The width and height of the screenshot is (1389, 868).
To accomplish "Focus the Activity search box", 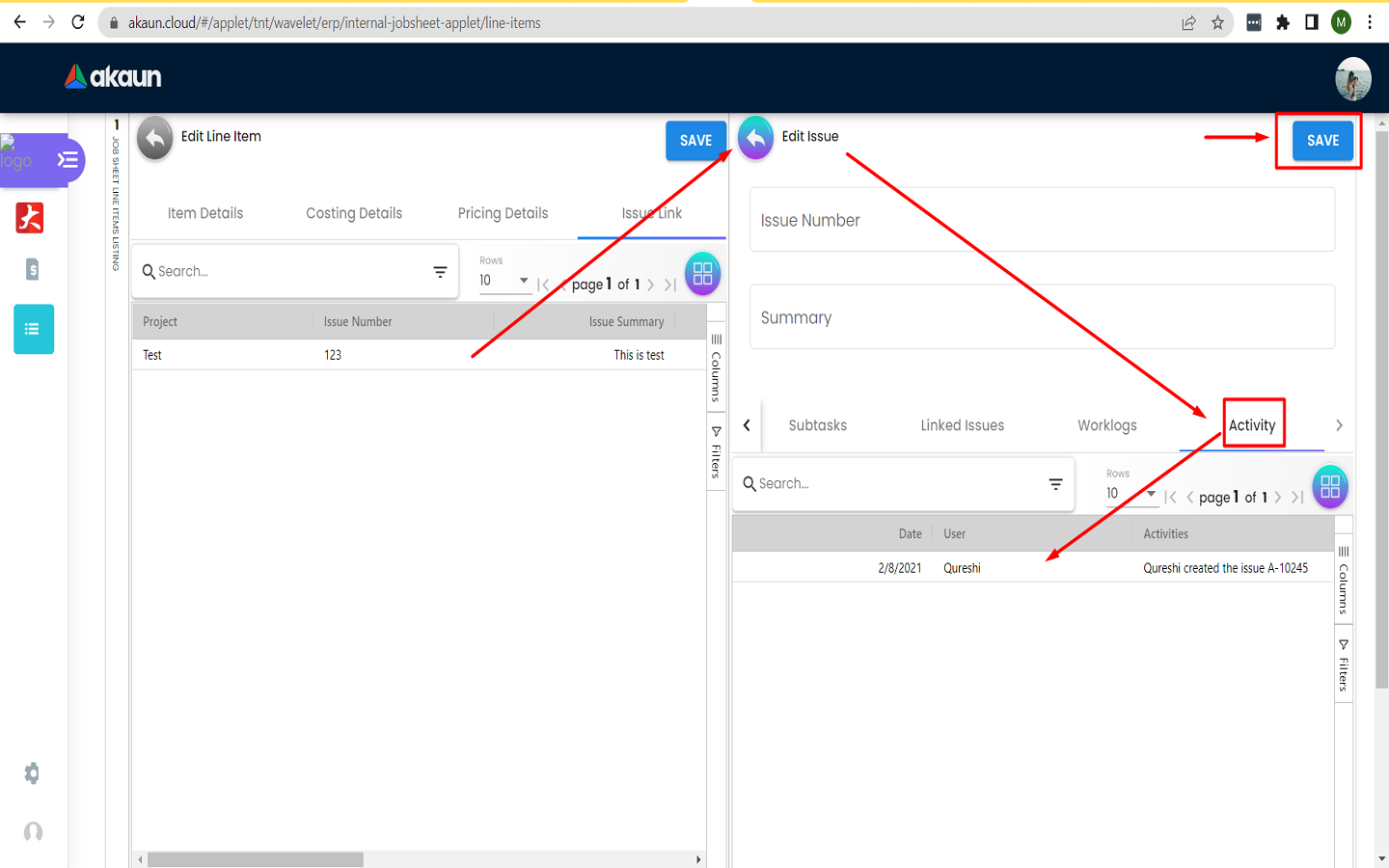I will pos(897,484).
